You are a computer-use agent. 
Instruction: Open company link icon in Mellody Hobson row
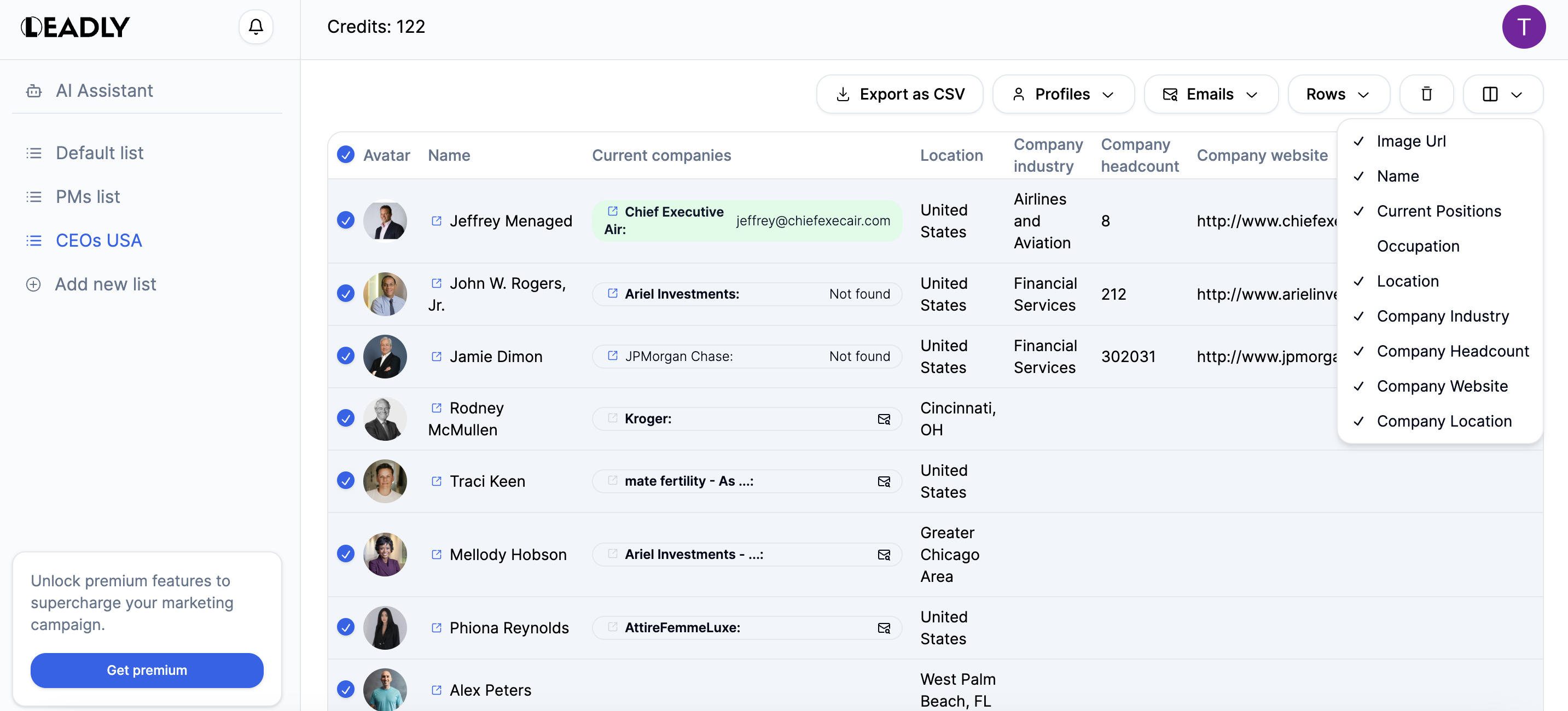coord(612,553)
